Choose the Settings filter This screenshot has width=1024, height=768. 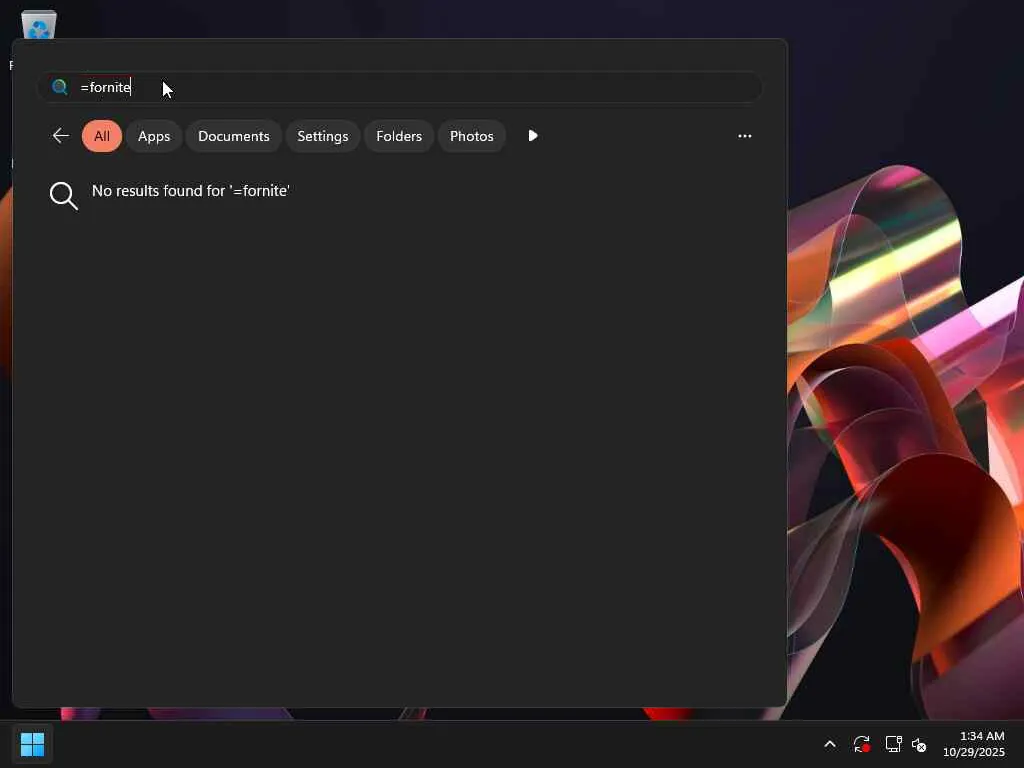point(323,136)
